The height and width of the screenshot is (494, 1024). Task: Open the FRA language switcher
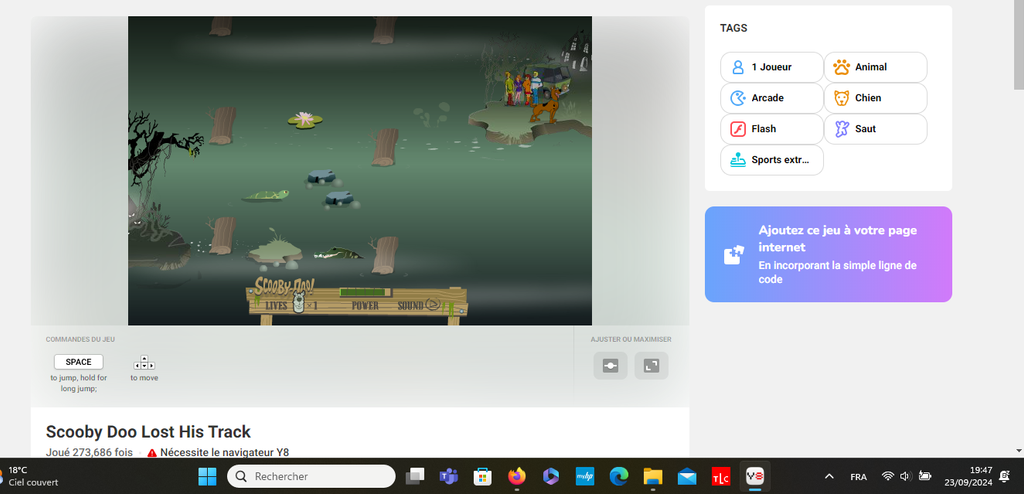click(858, 476)
